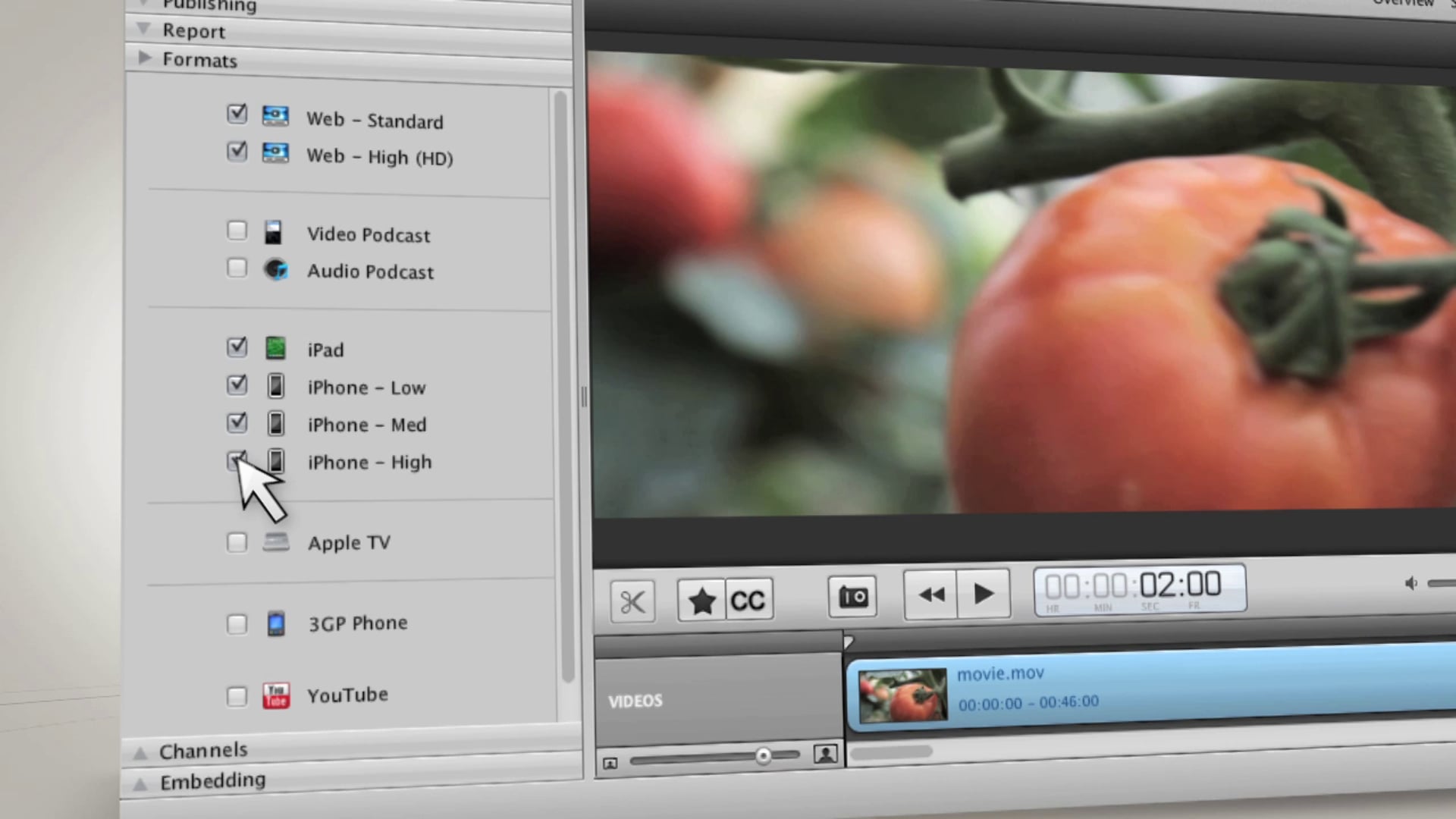Enable the Apple TV checkbox
Viewport: 1456px width, 819px height.
(x=237, y=542)
